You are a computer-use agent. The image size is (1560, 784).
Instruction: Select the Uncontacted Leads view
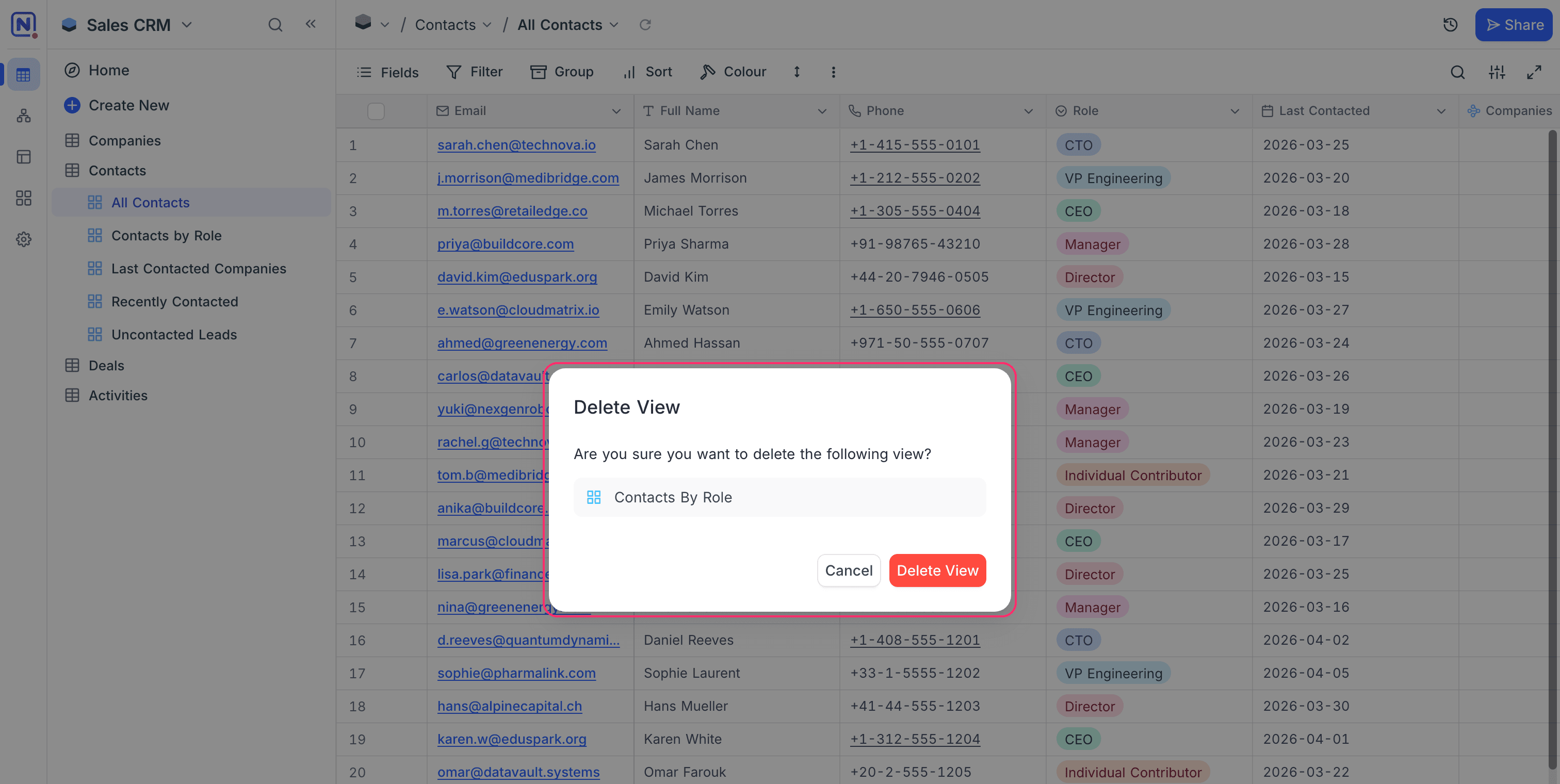pos(191,334)
